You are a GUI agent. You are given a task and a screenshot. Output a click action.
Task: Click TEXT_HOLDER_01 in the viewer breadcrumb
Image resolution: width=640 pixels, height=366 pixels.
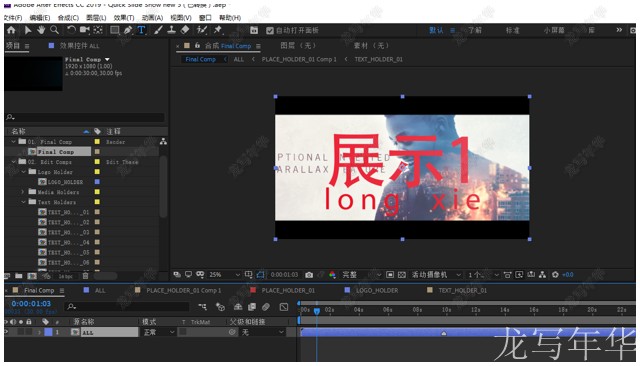tap(378, 59)
